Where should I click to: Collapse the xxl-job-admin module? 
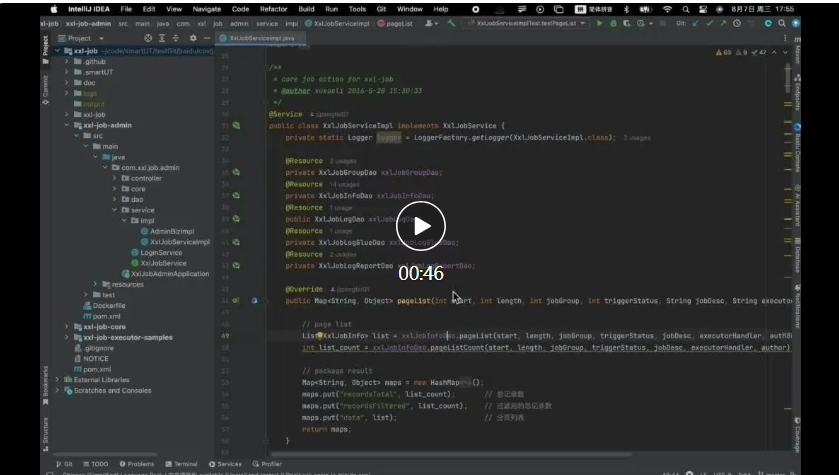click(67, 125)
